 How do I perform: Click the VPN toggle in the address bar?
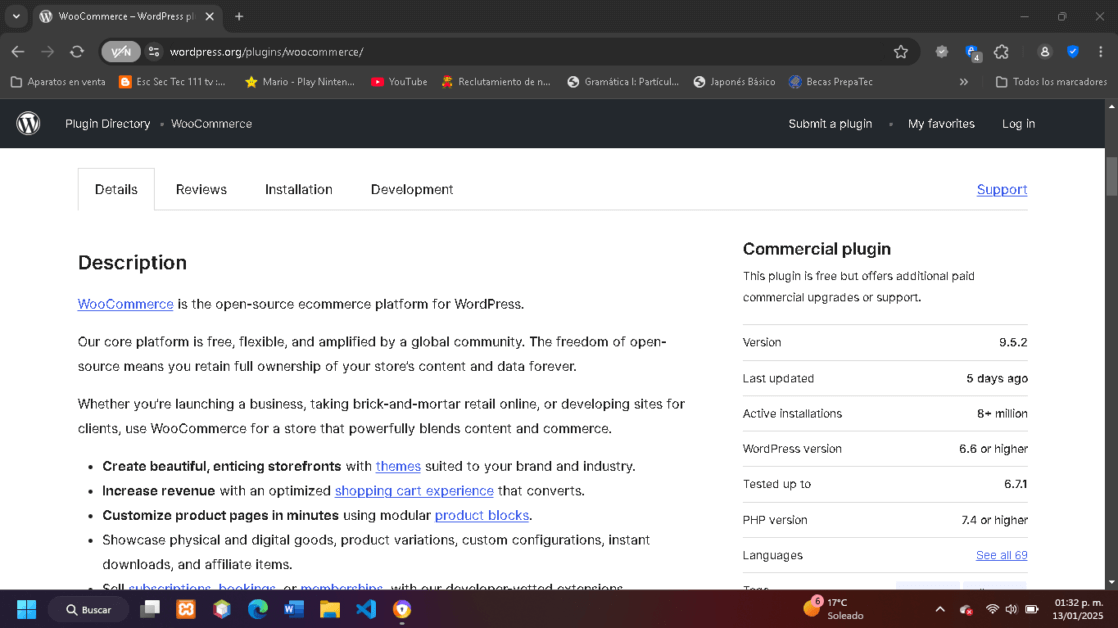[x=120, y=52]
